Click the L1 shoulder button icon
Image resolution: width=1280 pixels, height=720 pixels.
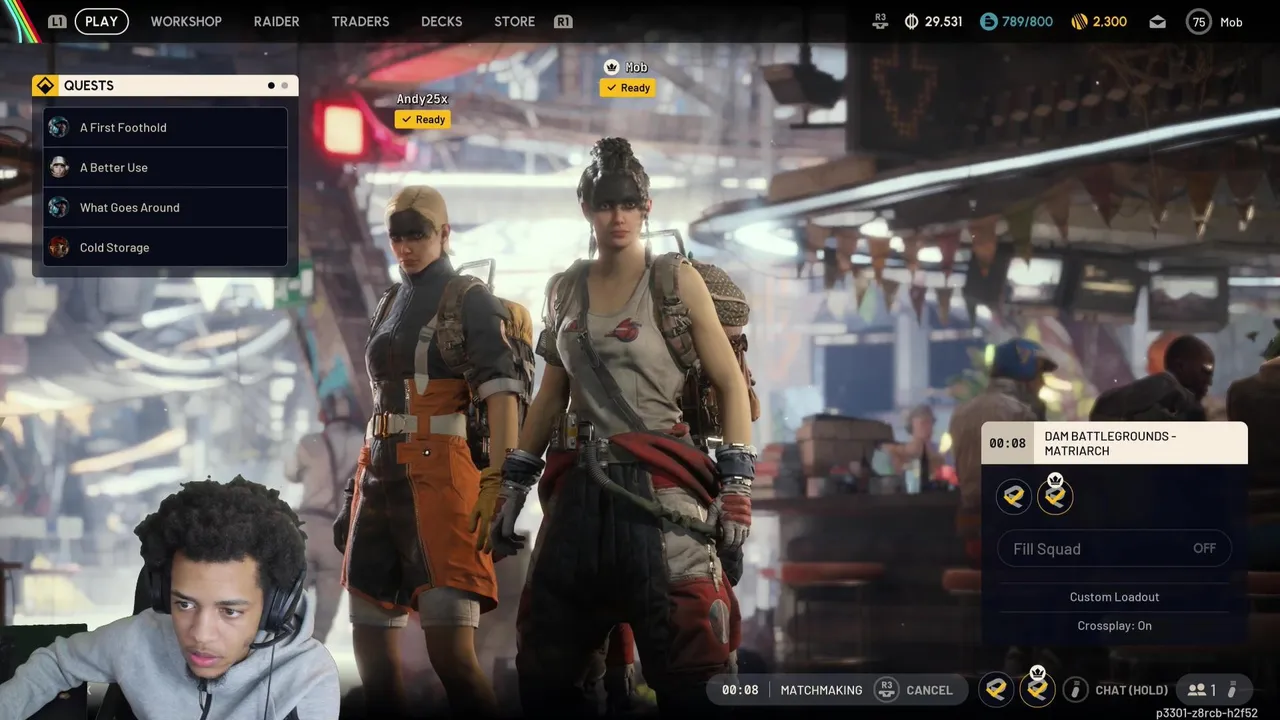pos(57,21)
